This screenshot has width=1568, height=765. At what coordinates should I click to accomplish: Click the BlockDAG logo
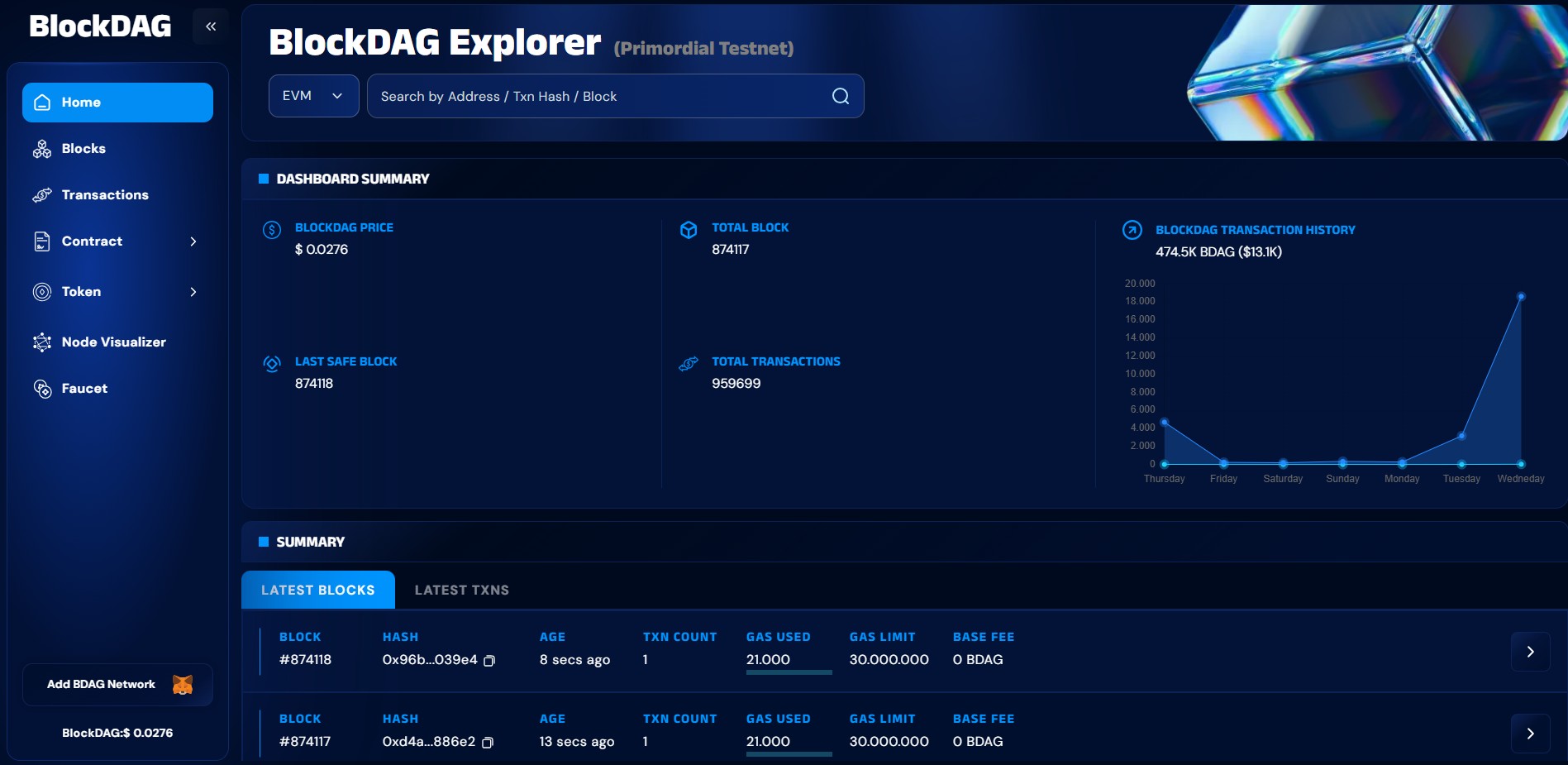100,26
